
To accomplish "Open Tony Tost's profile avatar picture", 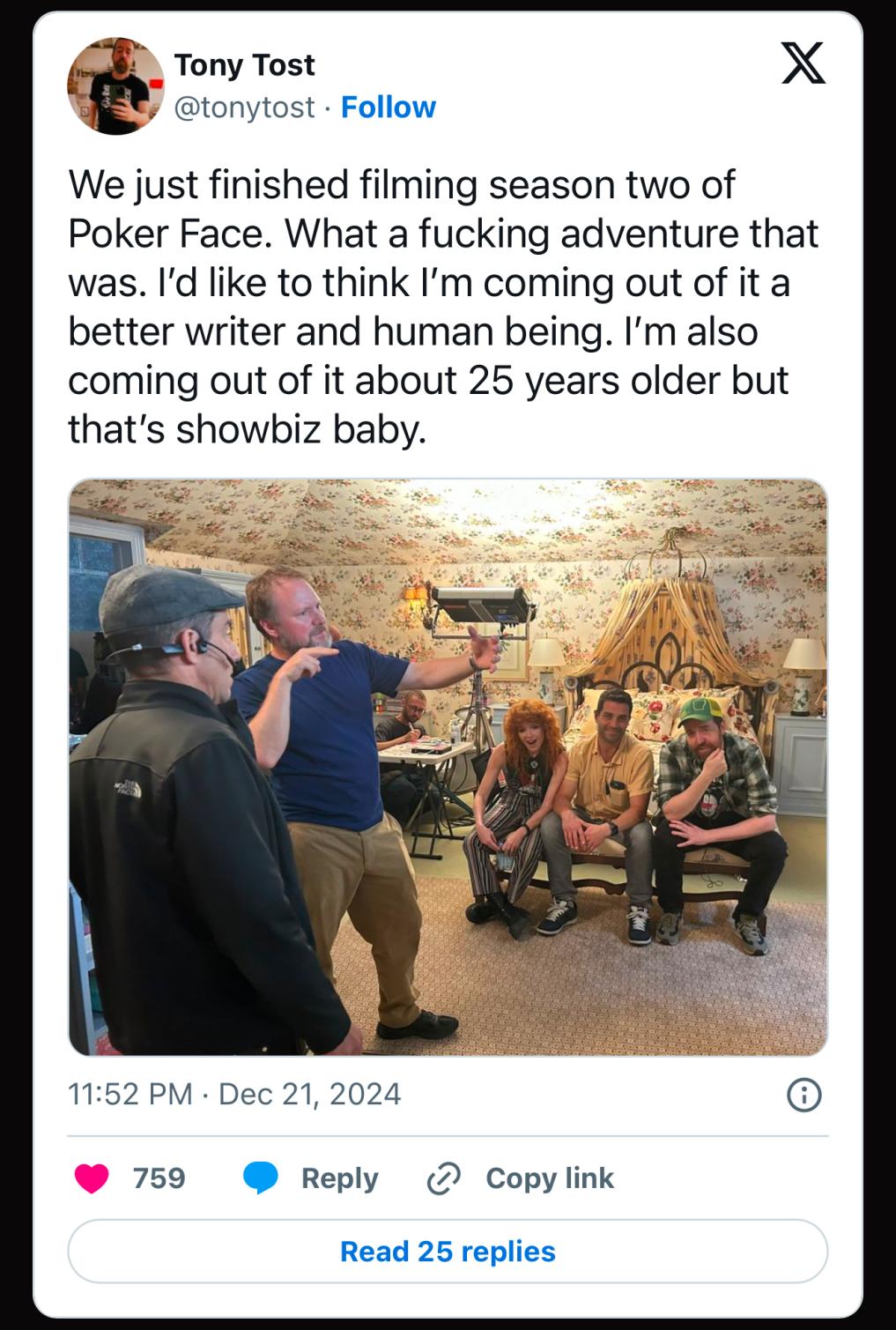I will click(x=115, y=86).
